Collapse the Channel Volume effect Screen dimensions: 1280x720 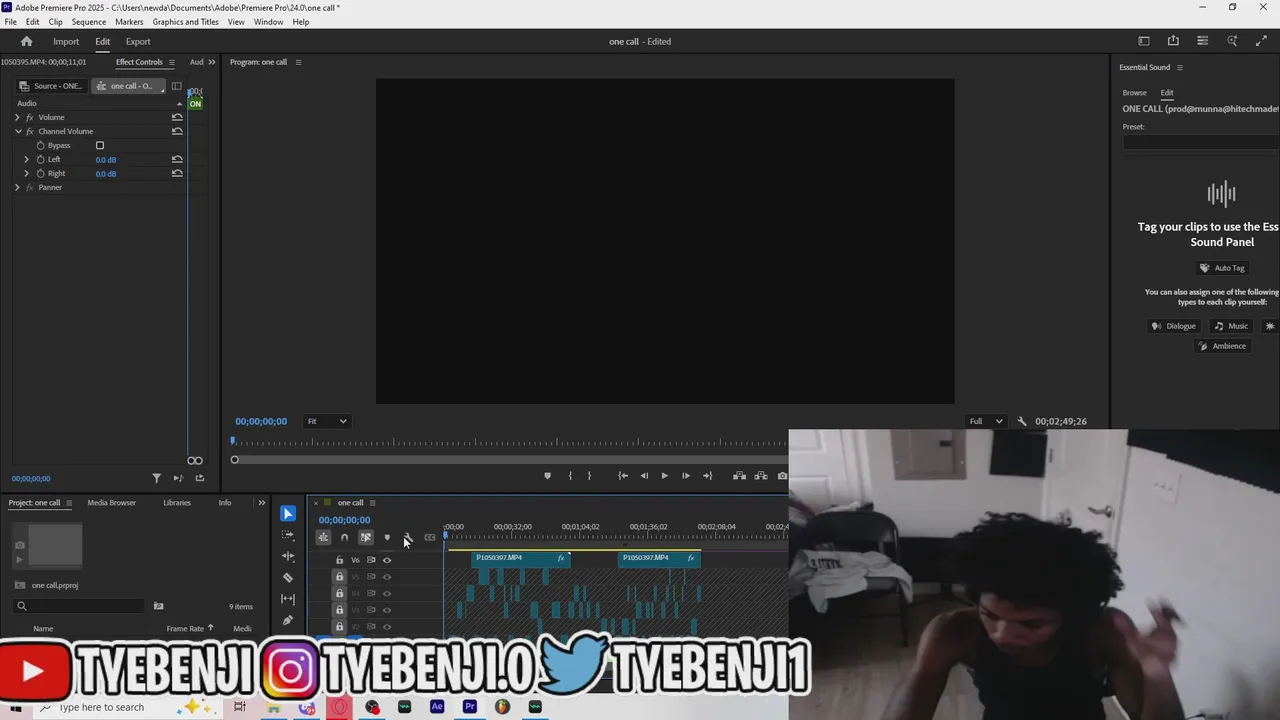[x=17, y=131]
